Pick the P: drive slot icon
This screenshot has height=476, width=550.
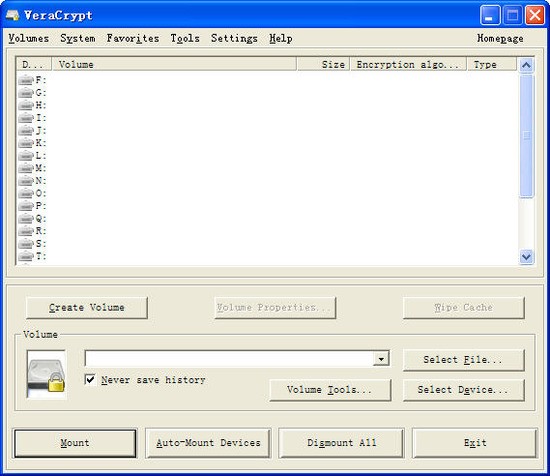(26, 206)
